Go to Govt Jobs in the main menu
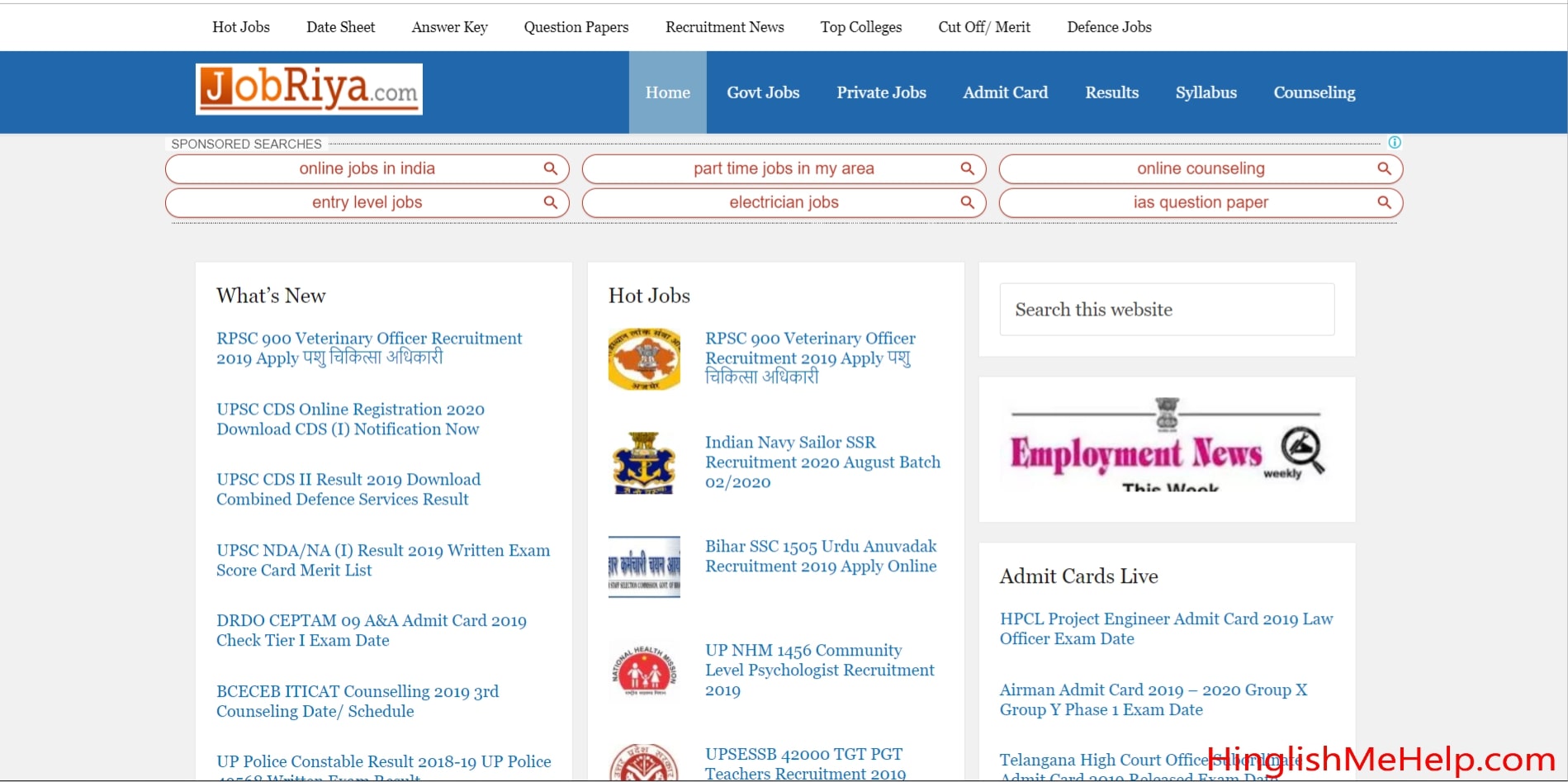 click(x=763, y=92)
